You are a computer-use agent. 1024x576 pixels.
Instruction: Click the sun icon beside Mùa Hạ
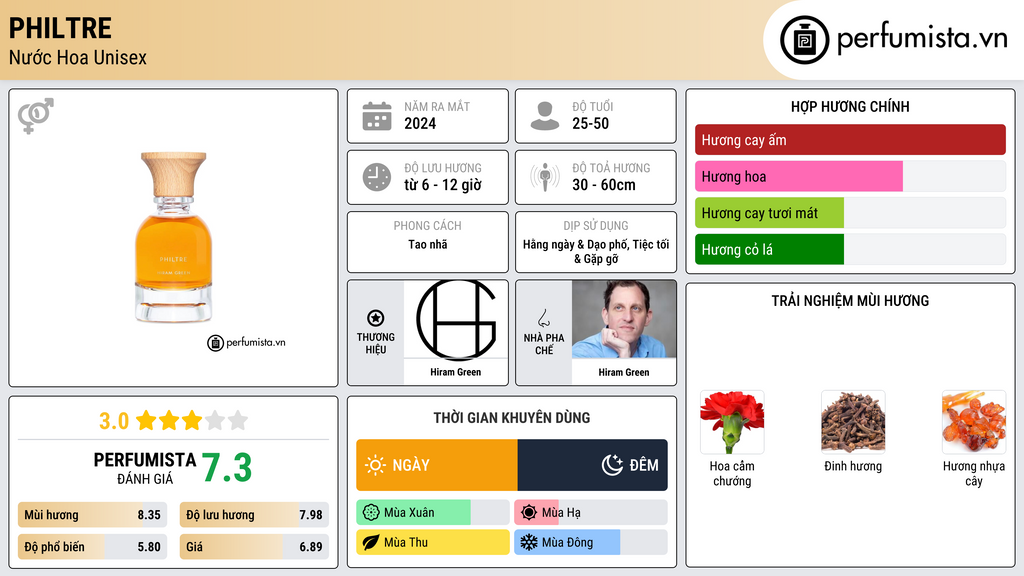[529, 513]
